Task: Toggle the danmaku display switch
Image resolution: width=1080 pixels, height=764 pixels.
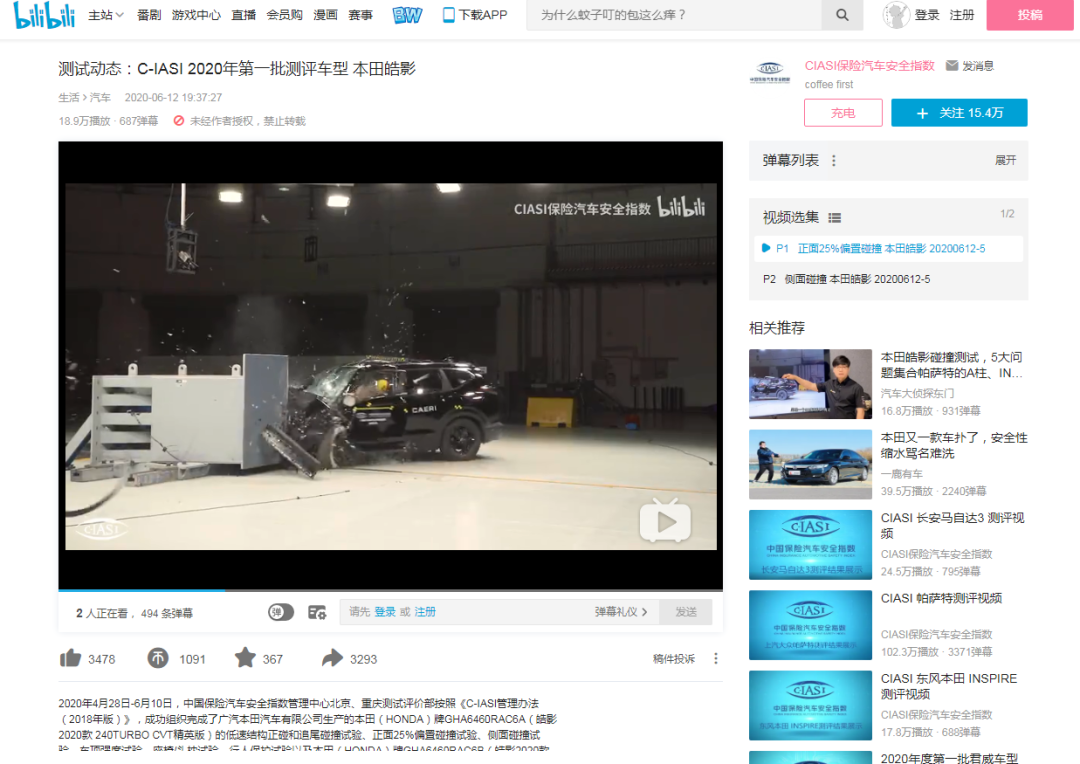Action: (x=283, y=612)
